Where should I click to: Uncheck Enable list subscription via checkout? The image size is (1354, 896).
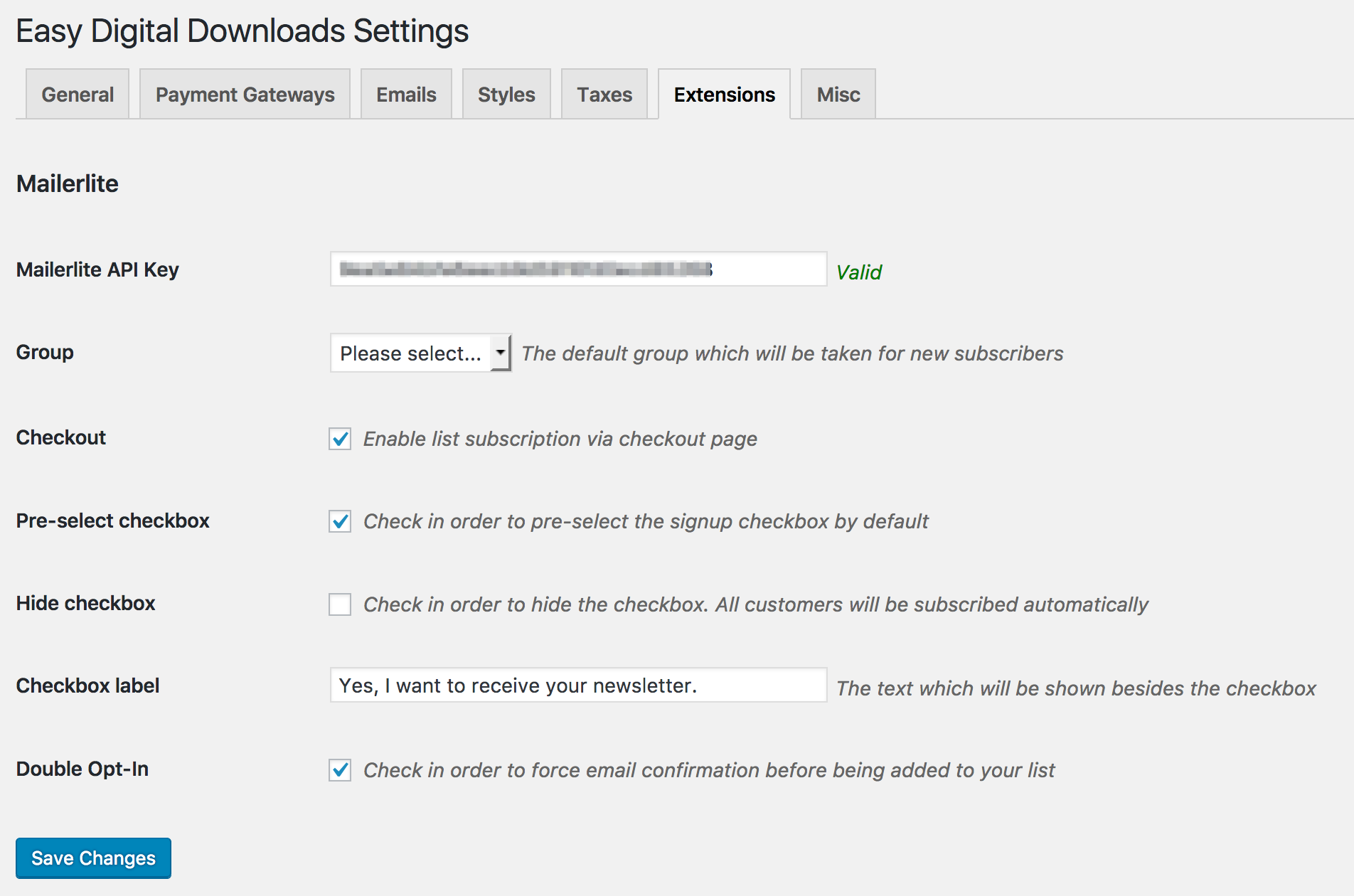click(340, 439)
